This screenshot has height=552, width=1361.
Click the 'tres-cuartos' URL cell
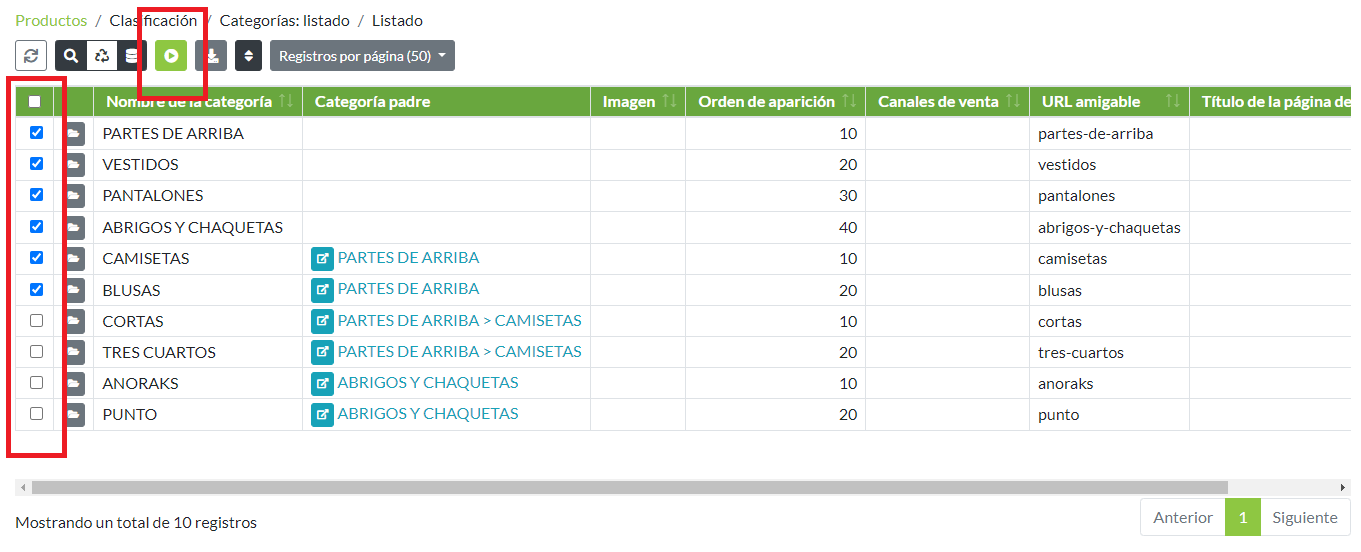coord(1109,353)
